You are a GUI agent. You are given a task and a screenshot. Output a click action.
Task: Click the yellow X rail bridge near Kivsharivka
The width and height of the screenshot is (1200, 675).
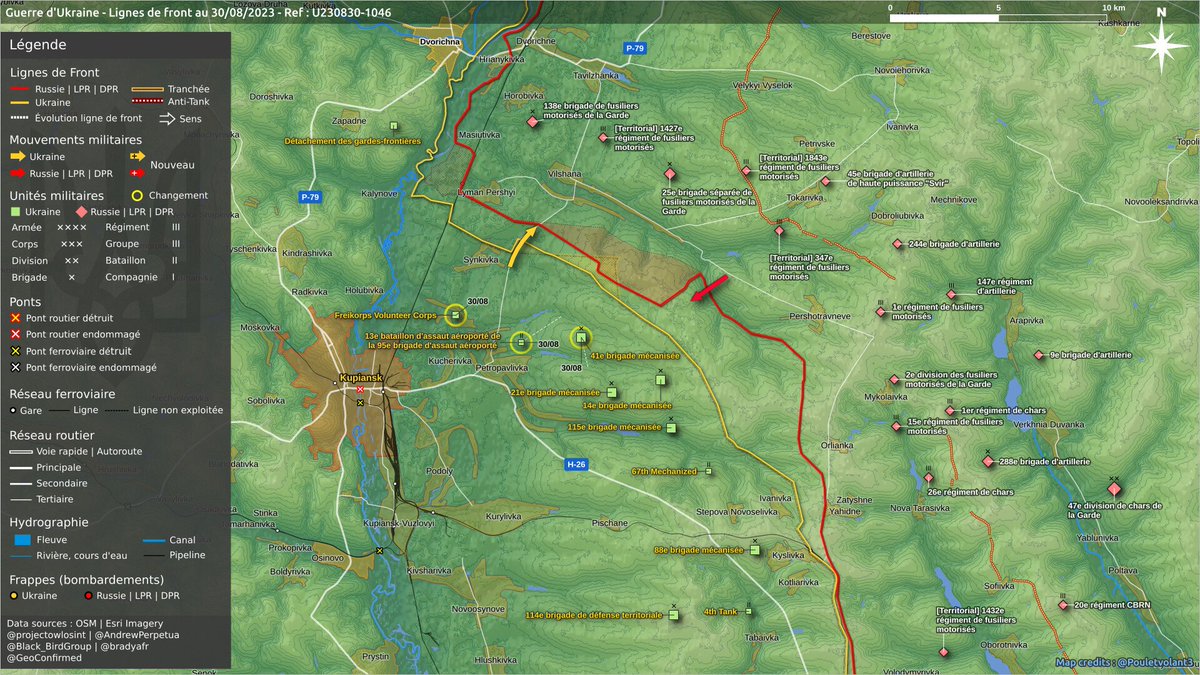coord(380,551)
